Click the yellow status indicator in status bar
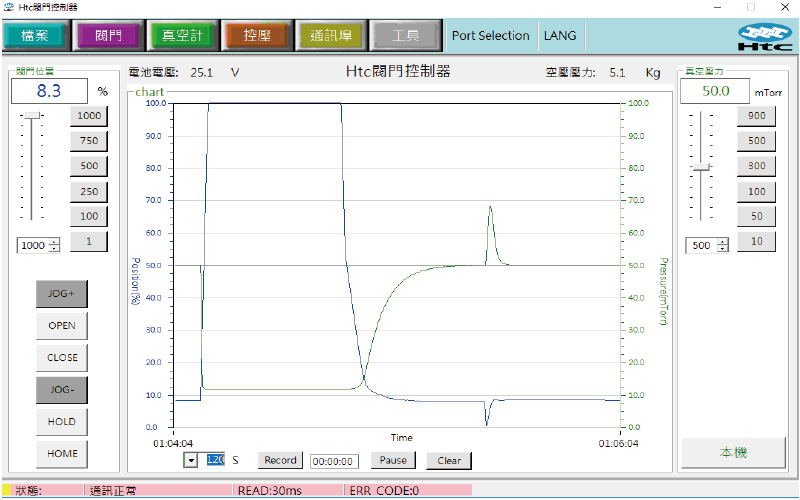 (7, 491)
